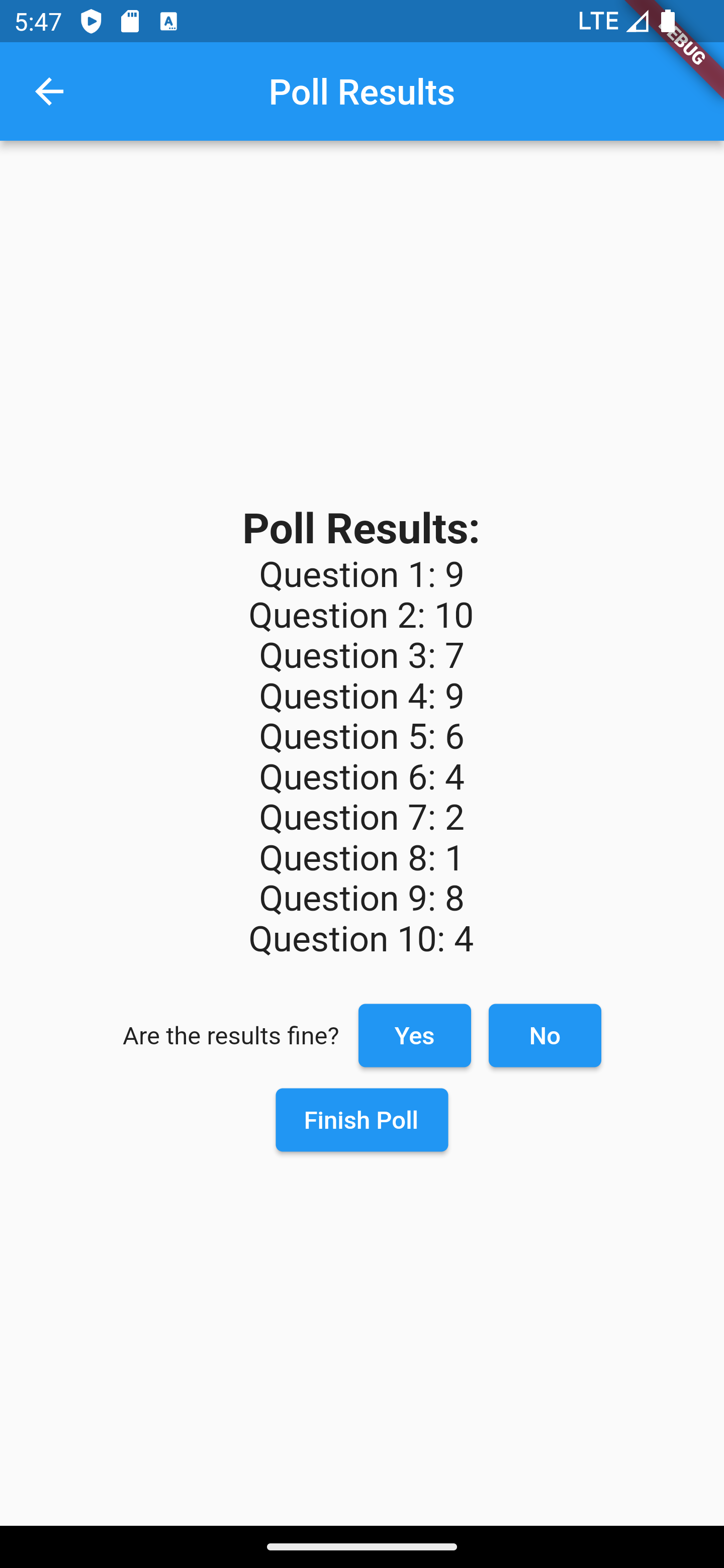724x1568 pixels.
Task: Tap the 'Question 5: 6' result
Action: [x=361, y=737]
